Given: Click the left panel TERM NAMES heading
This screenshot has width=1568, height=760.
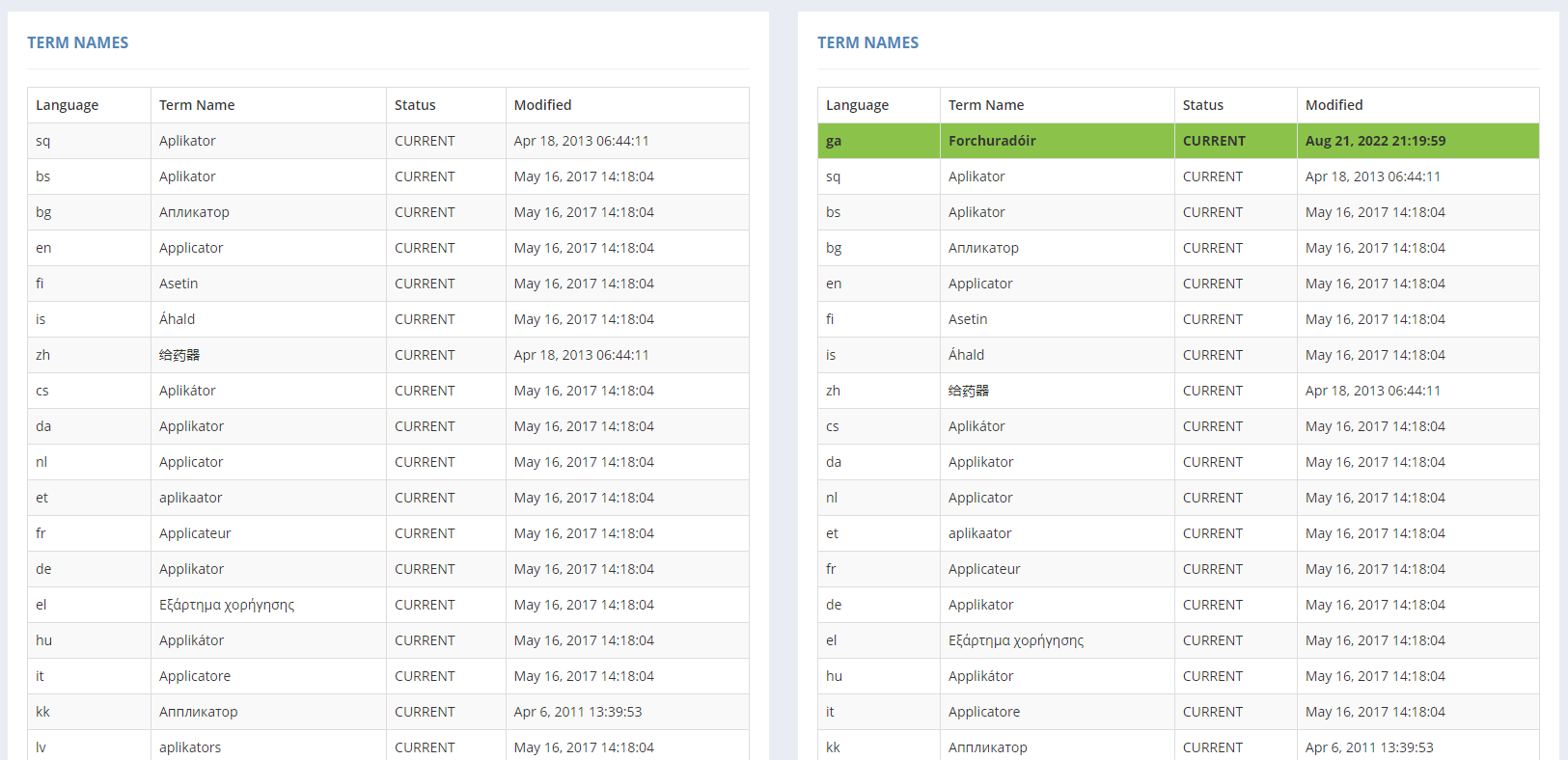Looking at the screenshot, I should [77, 42].
